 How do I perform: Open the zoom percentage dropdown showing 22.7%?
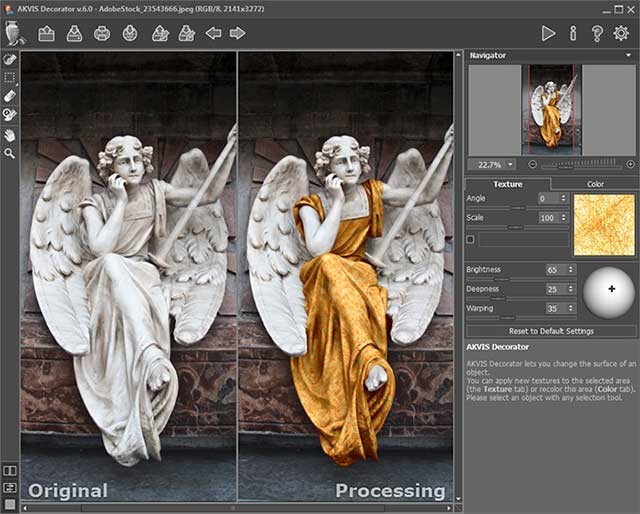(x=509, y=164)
